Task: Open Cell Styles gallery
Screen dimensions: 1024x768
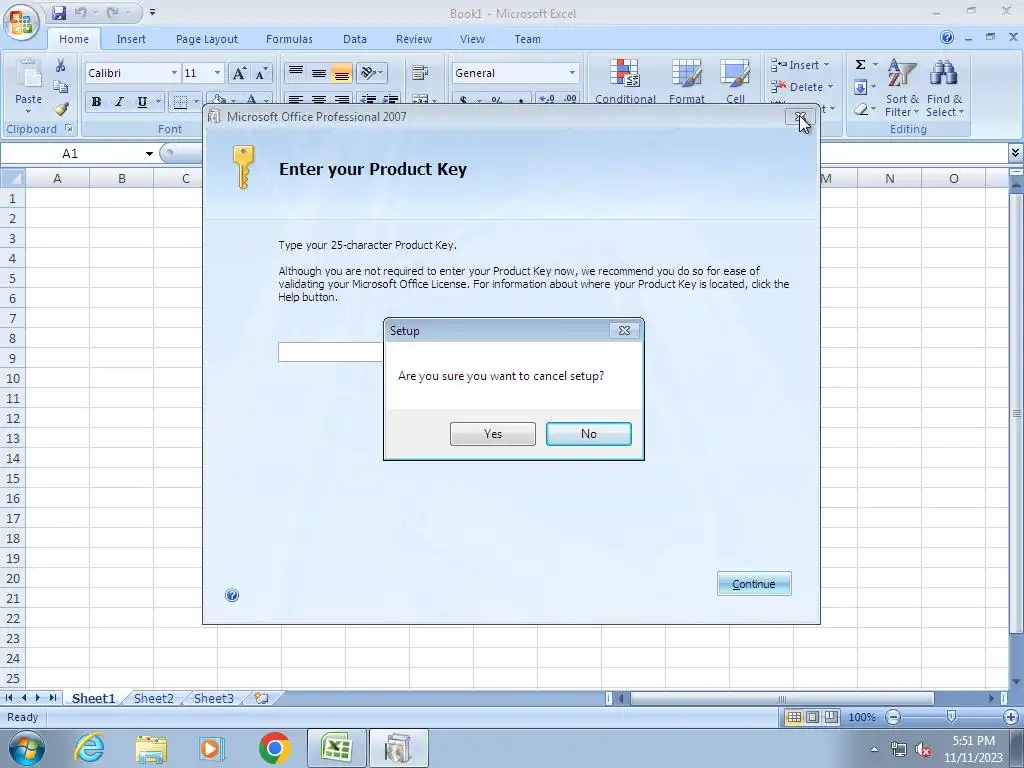Action: (x=735, y=81)
